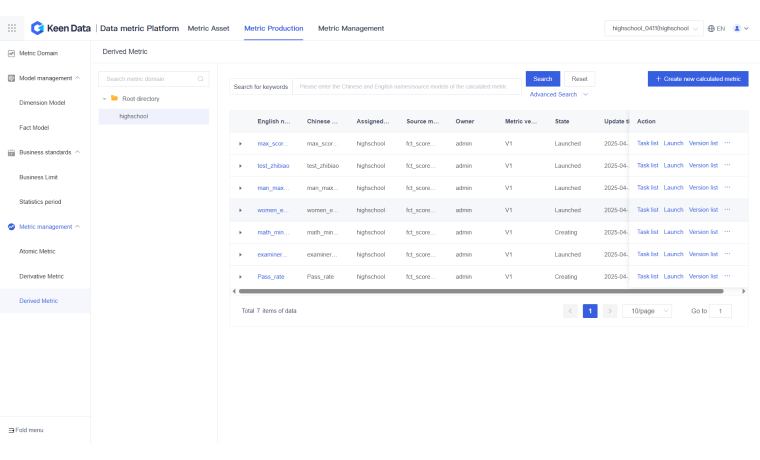Click the search icon in metric domain box
Screen dimensions: 760x460
tap(200, 78)
